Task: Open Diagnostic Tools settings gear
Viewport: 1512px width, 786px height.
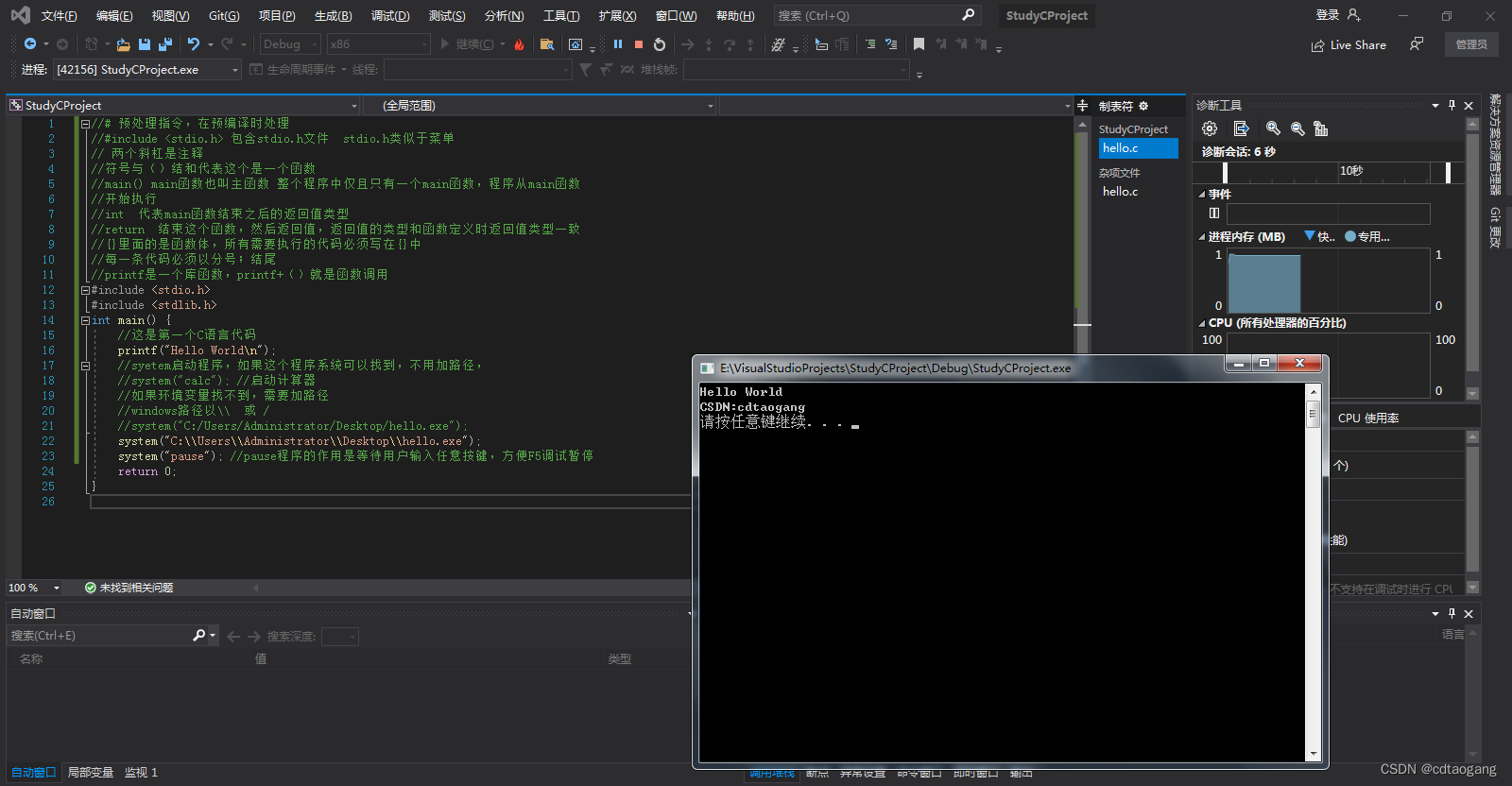Action: 1210,128
